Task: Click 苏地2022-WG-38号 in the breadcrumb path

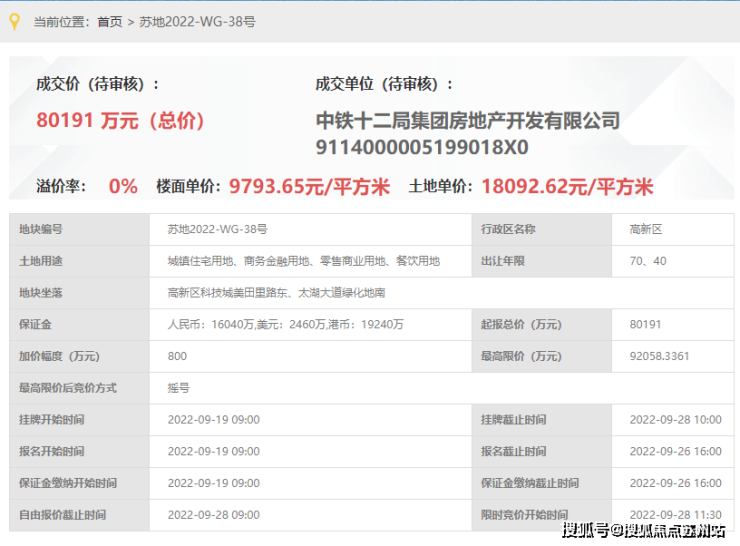Action: (195, 21)
